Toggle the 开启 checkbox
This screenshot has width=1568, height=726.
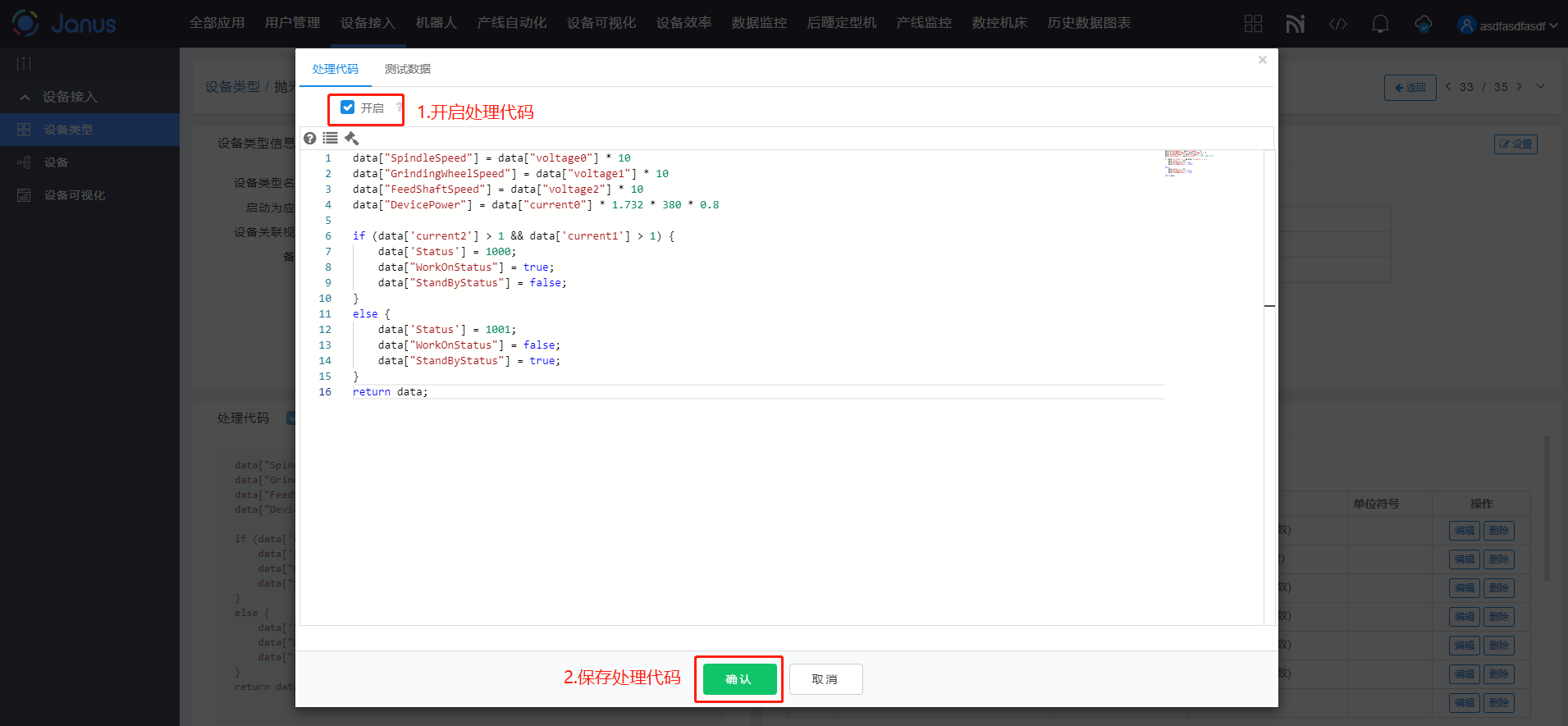click(347, 107)
